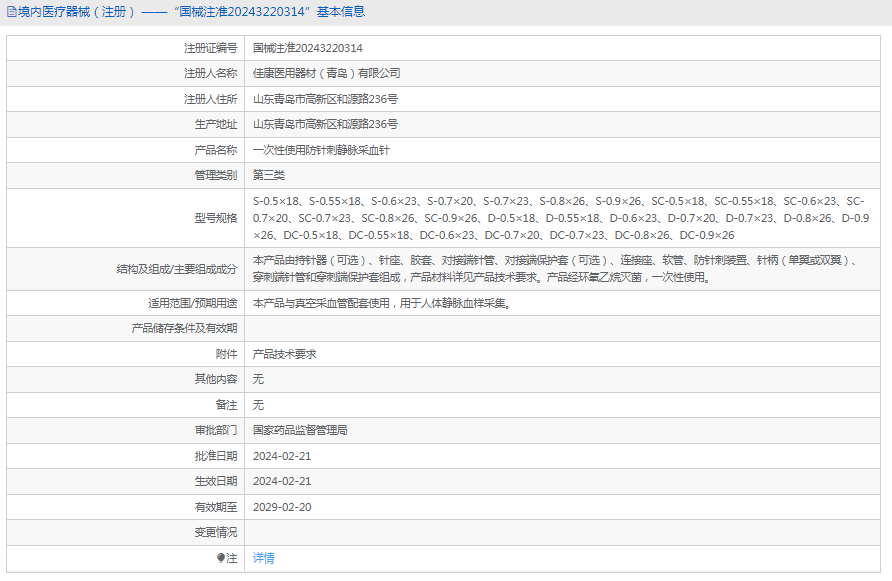Click the 生产地址 address value

point(325,124)
